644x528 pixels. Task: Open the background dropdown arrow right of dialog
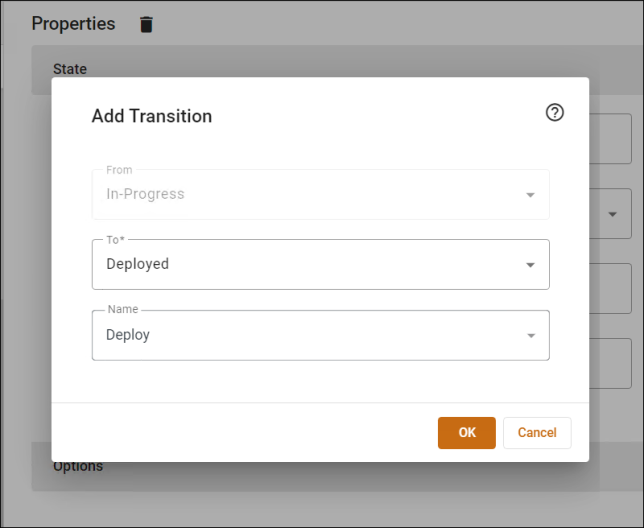point(612,214)
